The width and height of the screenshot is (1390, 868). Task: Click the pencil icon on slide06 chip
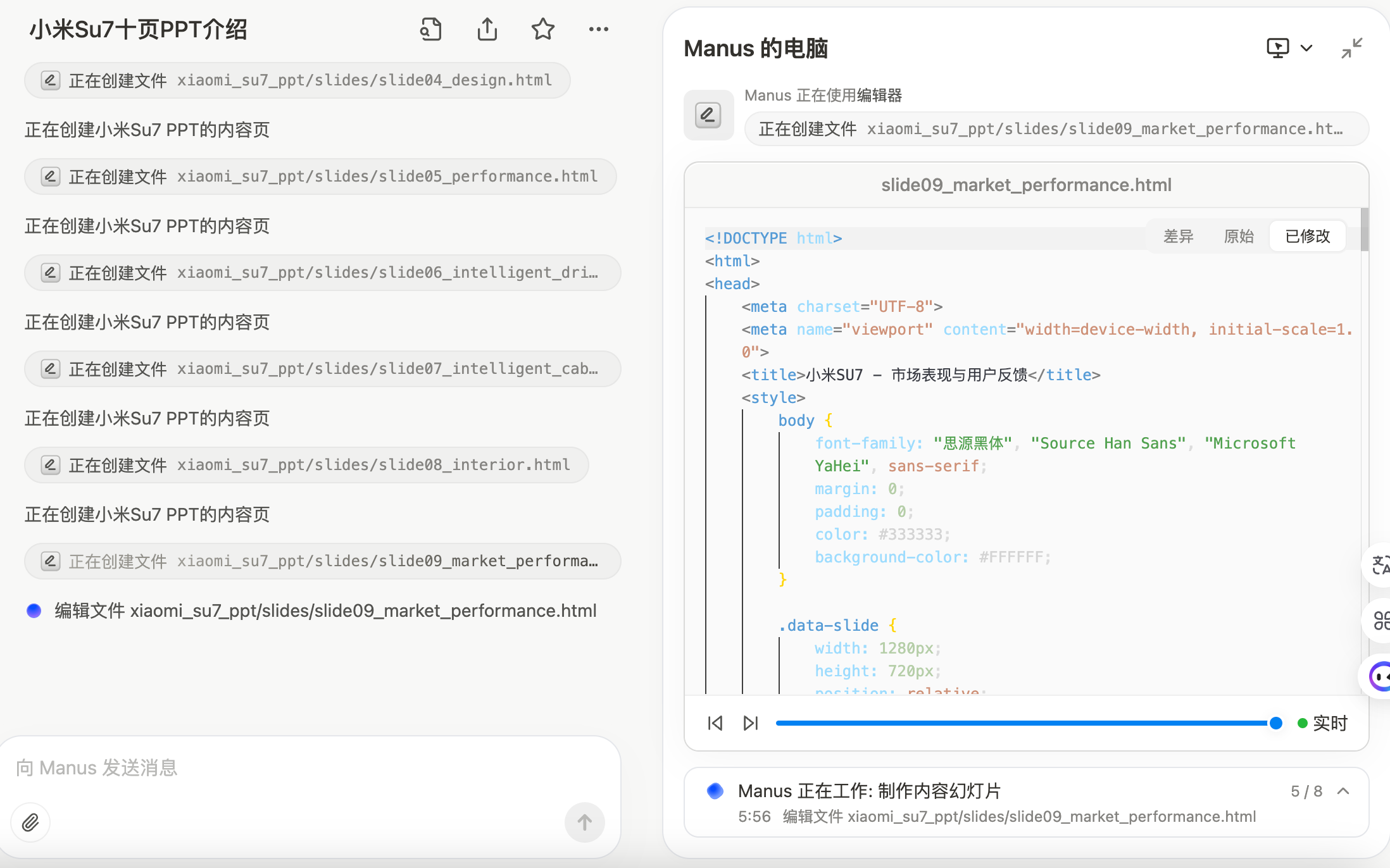tap(50, 273)
